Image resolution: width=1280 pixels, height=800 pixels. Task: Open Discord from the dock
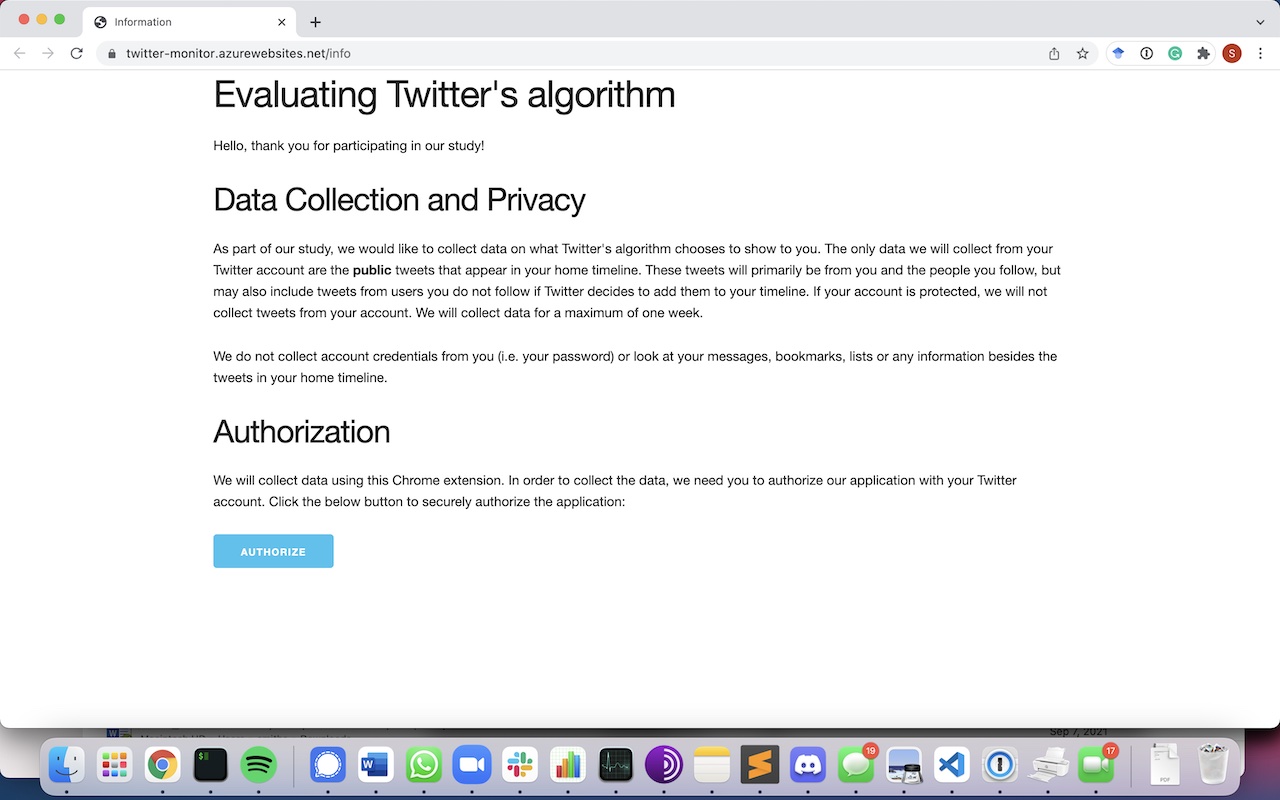(808, 766)
